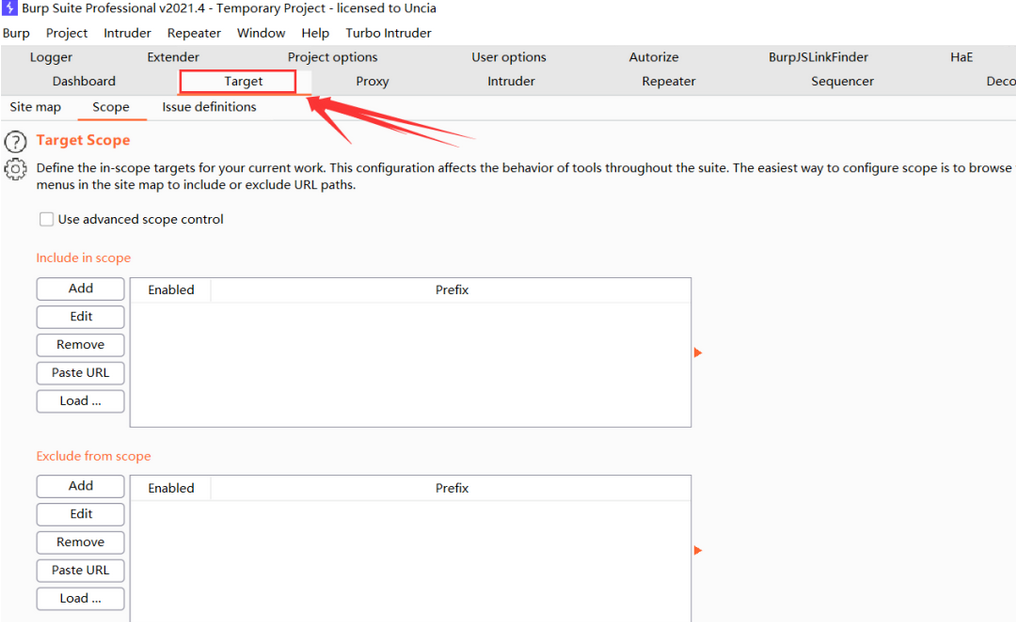Open the Repeater menu in menu bar
The height and width of the screenshot is (622, 1016).
click(x=194, y=33)
